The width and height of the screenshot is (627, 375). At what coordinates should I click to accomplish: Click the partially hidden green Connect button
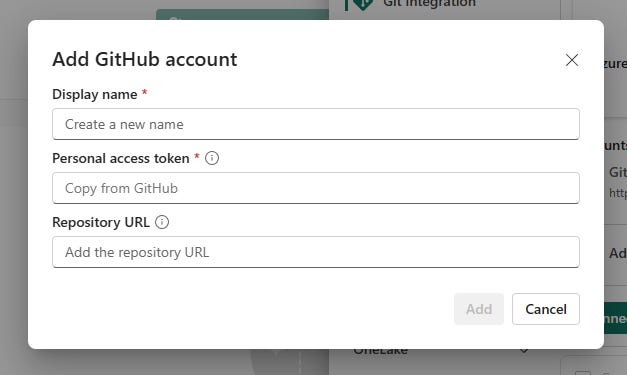(615, 318)
